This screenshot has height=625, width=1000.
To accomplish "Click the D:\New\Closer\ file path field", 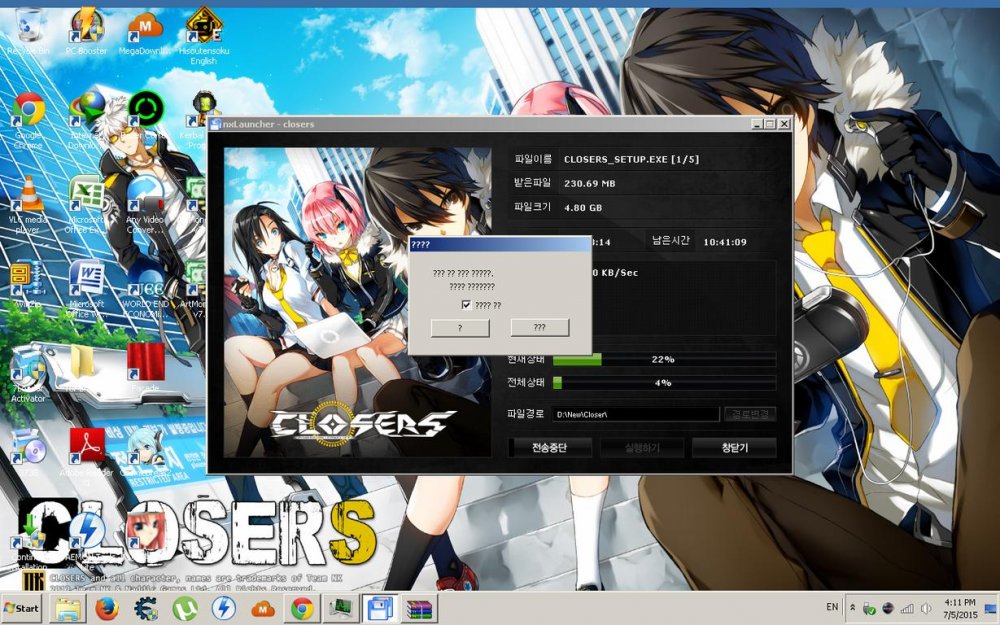I will tap(635, 414).
